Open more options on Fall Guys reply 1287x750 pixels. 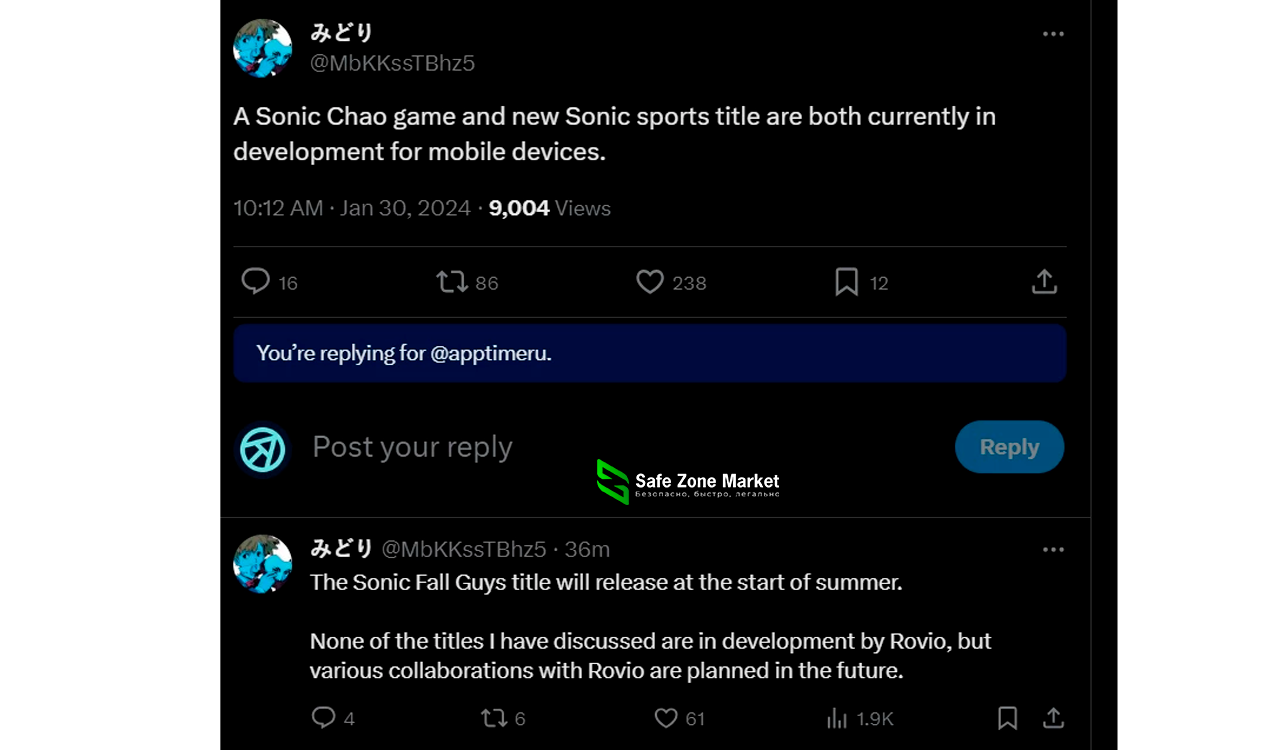[x=1053, y=549]
